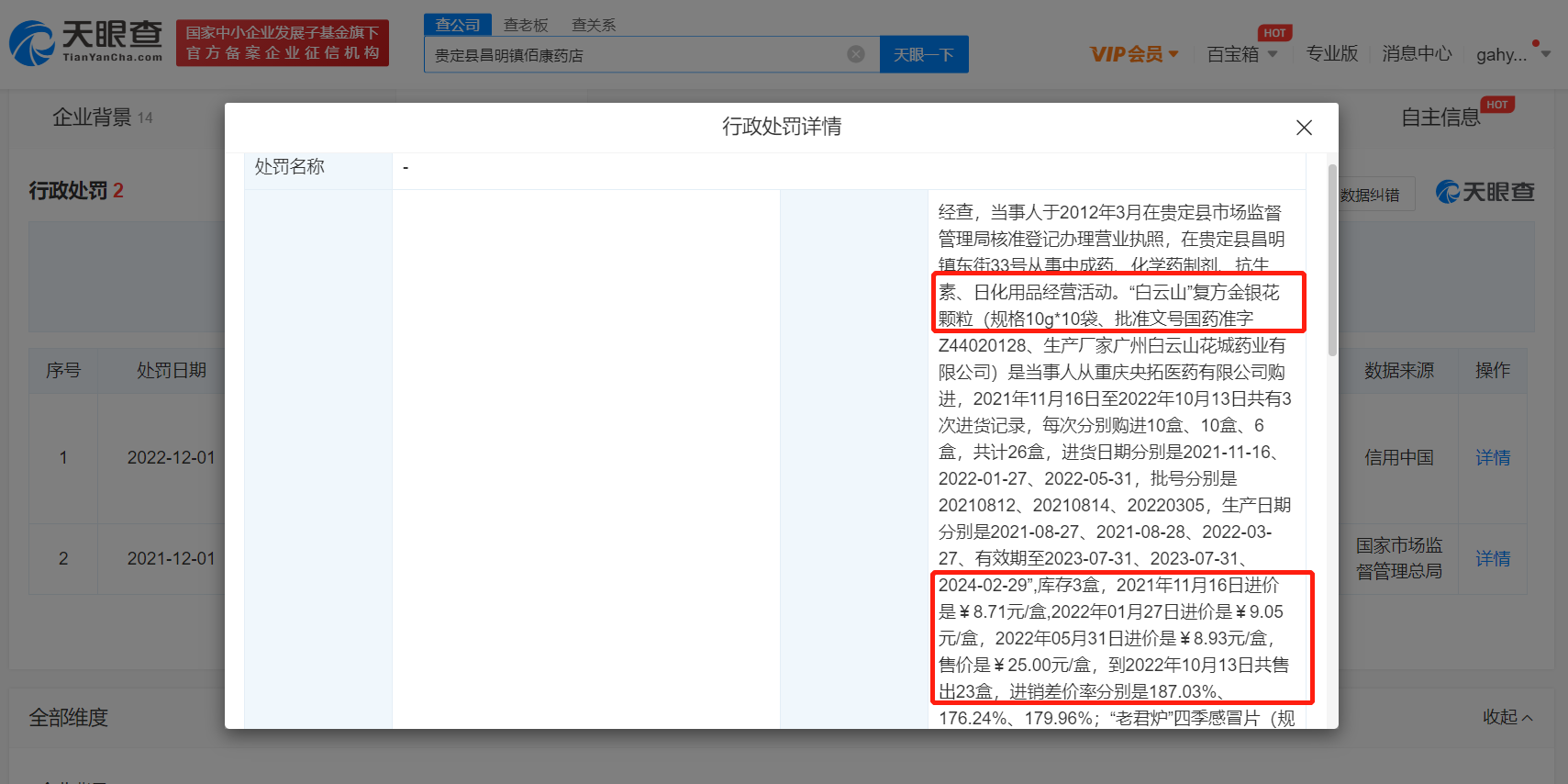Switch to the 查公司 search tab
This screenshot has height=784, width=1568.
[458, 25]
